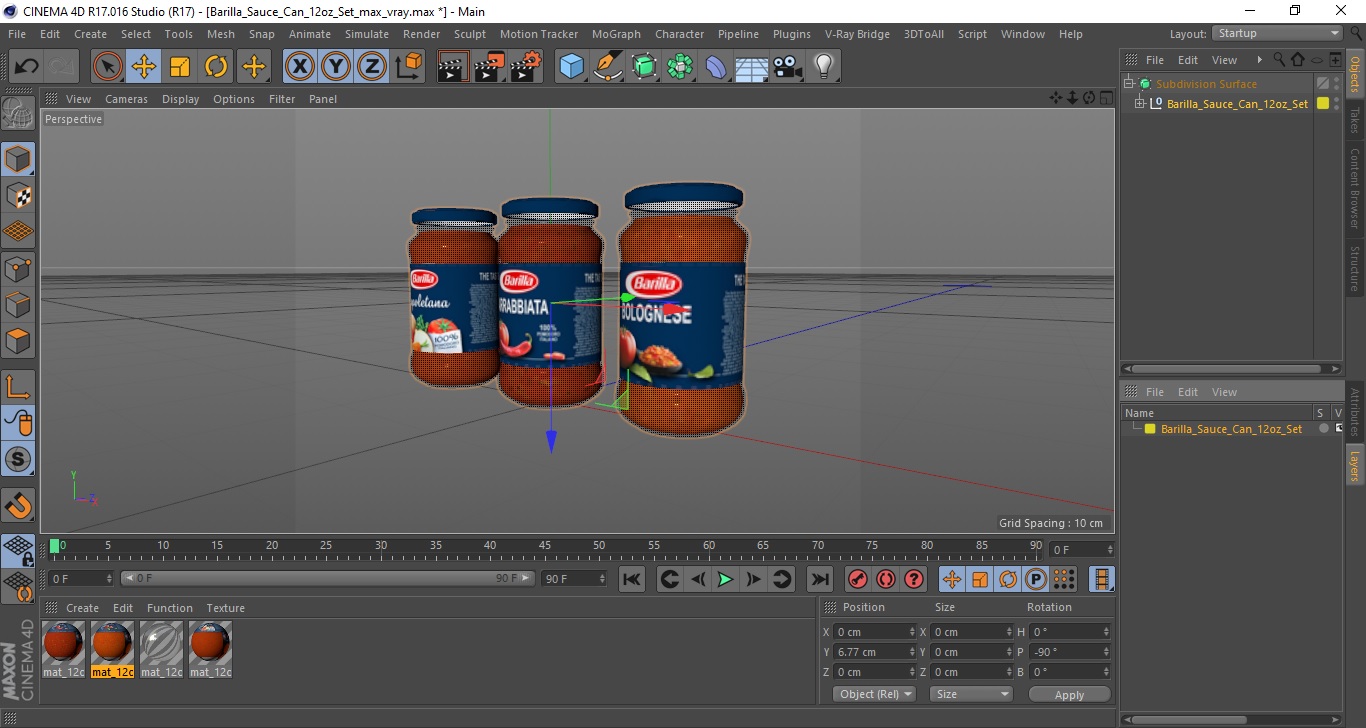
Task: Add Subdivision Surface generator icon
Action: coord(644,67)
